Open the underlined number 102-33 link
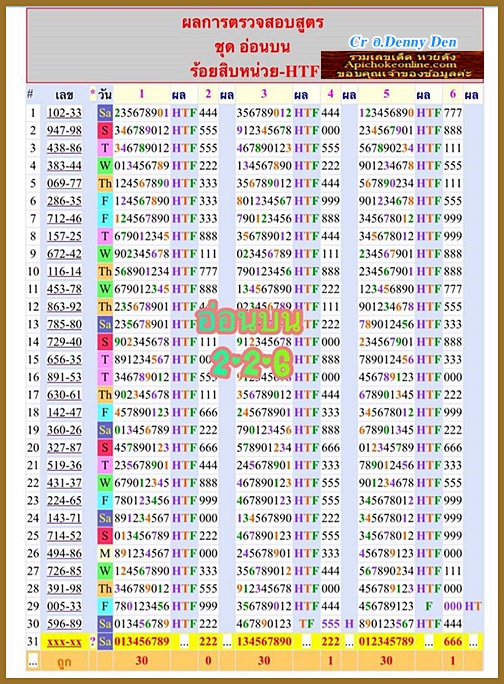 (x=64, y=113)
